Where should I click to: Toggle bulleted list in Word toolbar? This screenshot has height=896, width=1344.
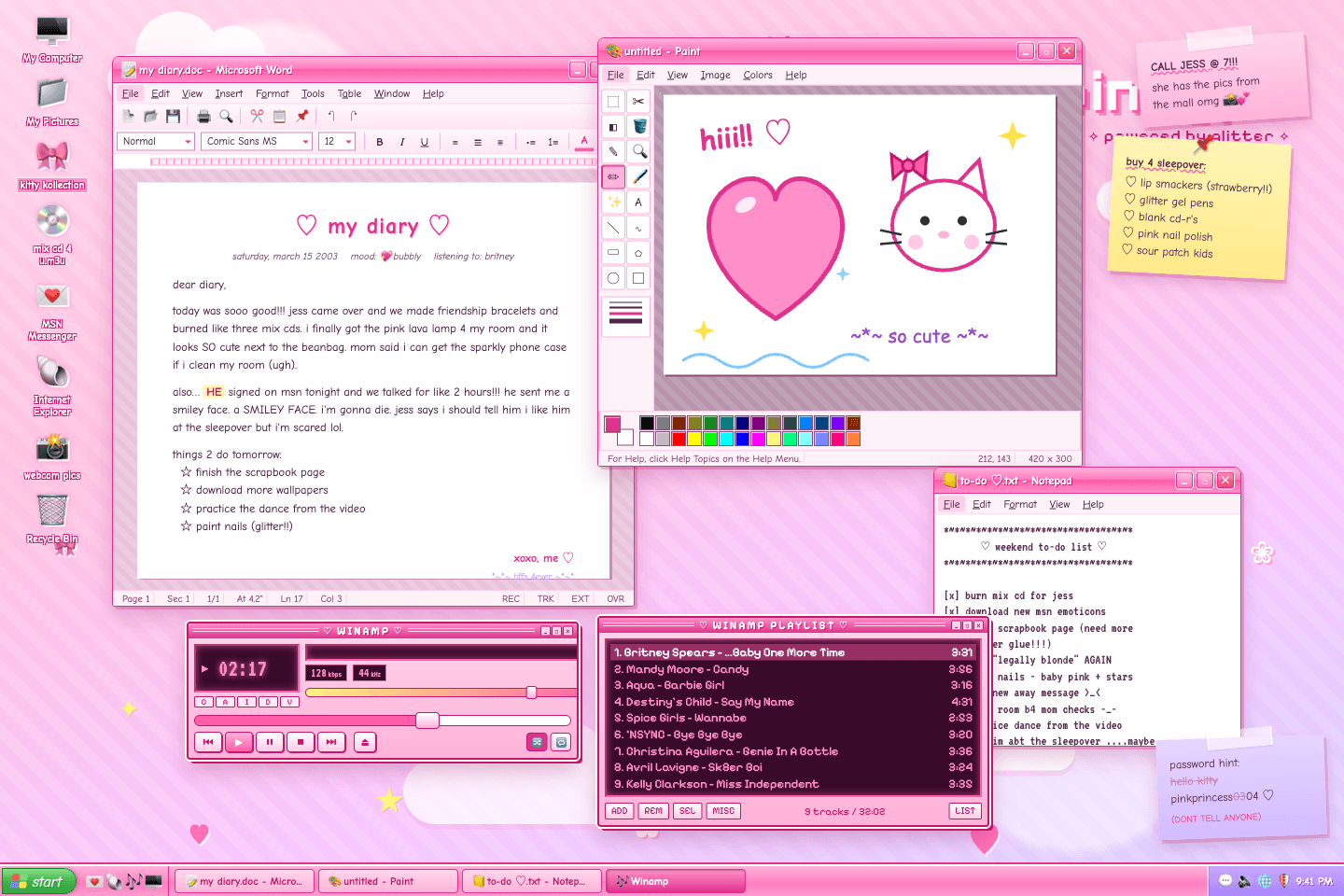point(530,142)
